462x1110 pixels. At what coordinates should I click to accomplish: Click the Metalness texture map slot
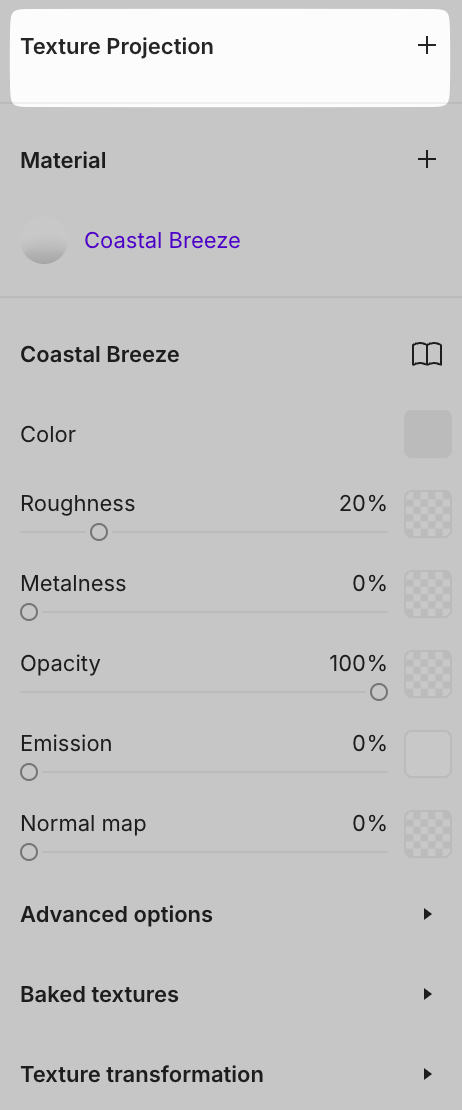[428, 594]
